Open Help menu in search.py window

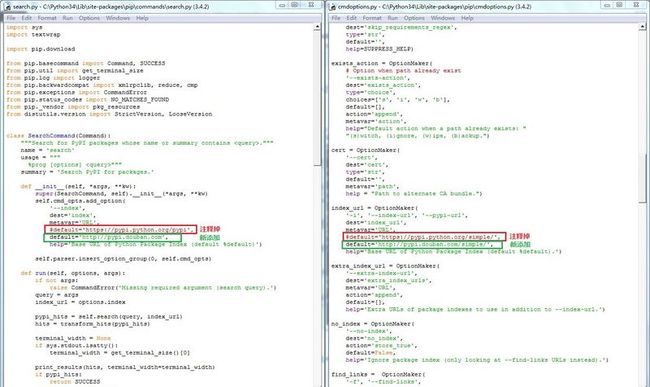[142, 18]
